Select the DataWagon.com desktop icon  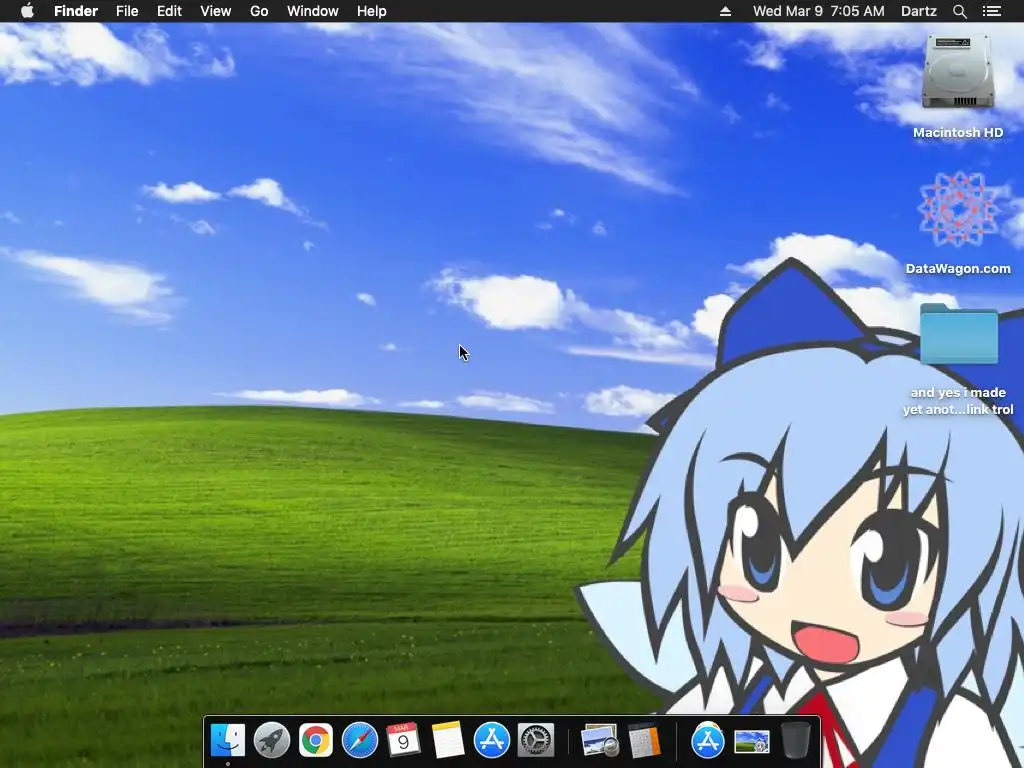point(958,210)
